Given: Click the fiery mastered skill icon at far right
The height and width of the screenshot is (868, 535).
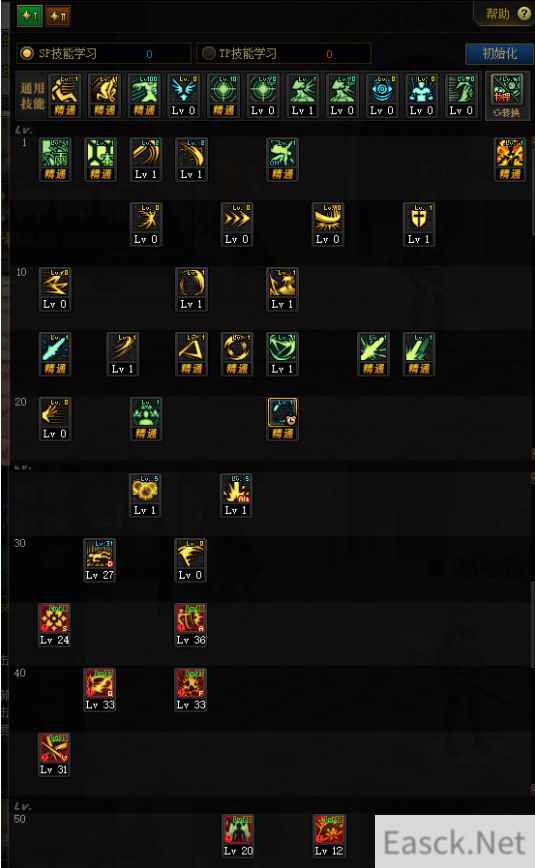Looking at the screenshot, I should (510, 159).
